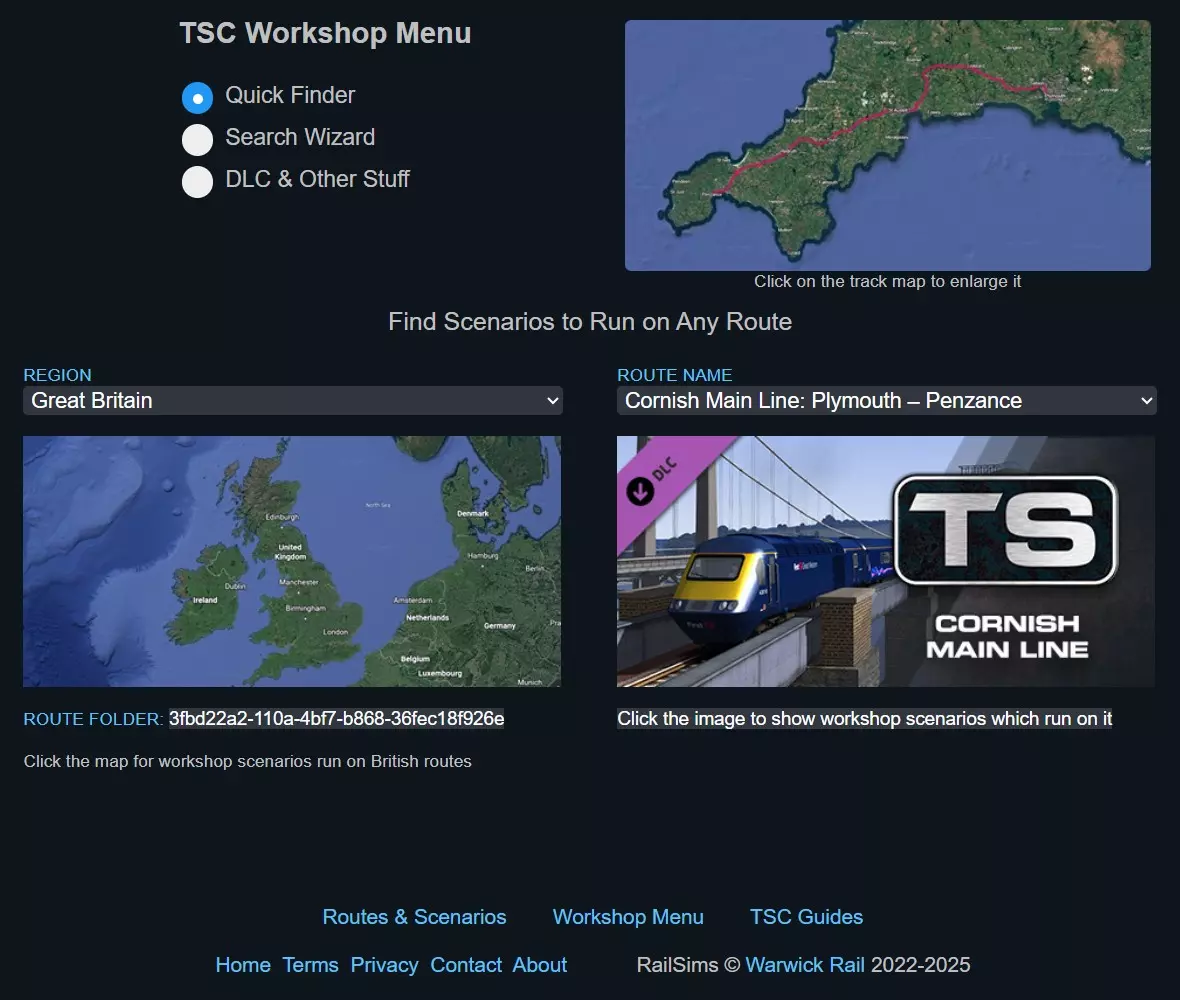
Task: Open the Privacy link
Action: [x=385, y=965]
